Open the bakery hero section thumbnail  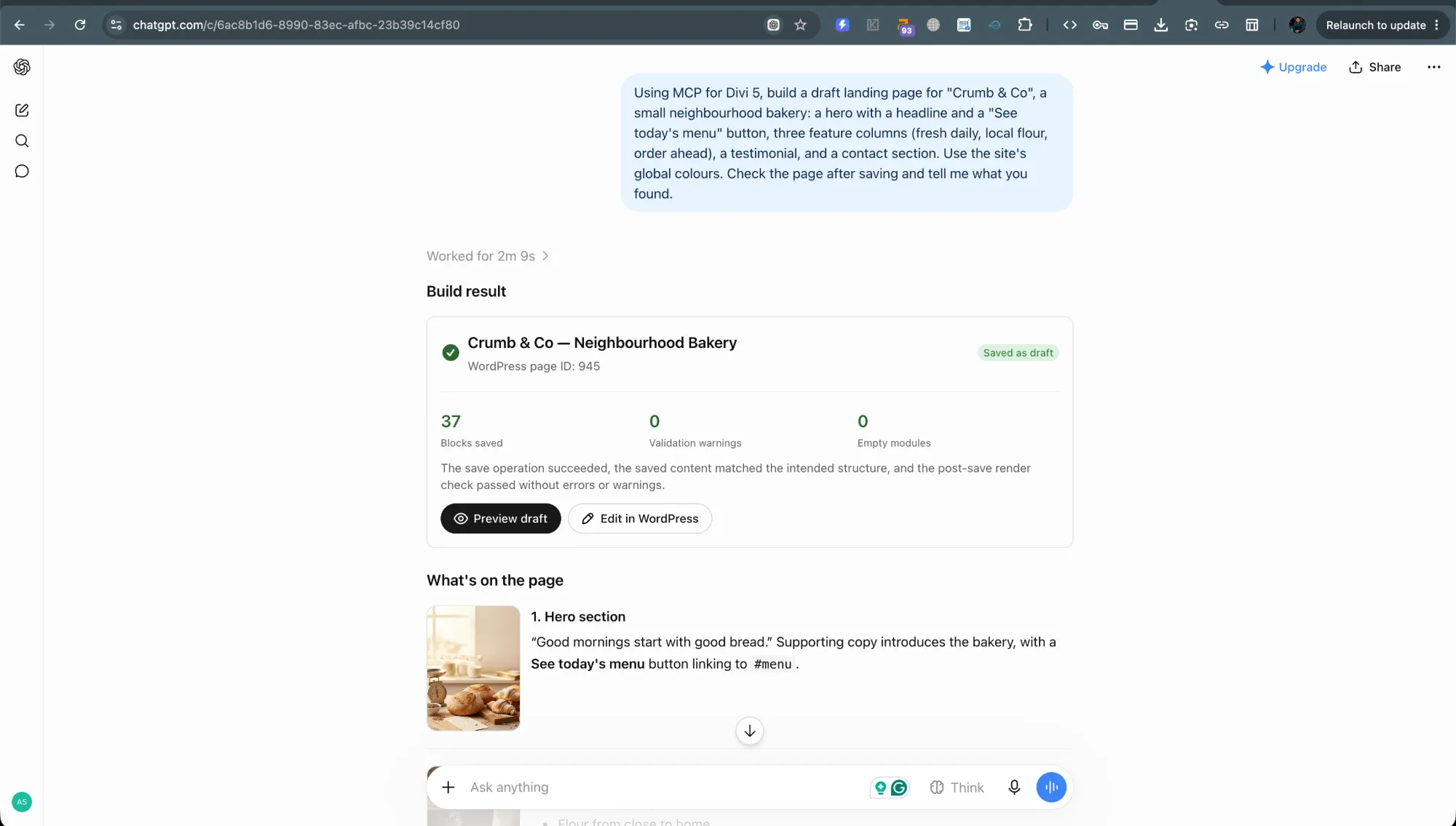point(473,668)
